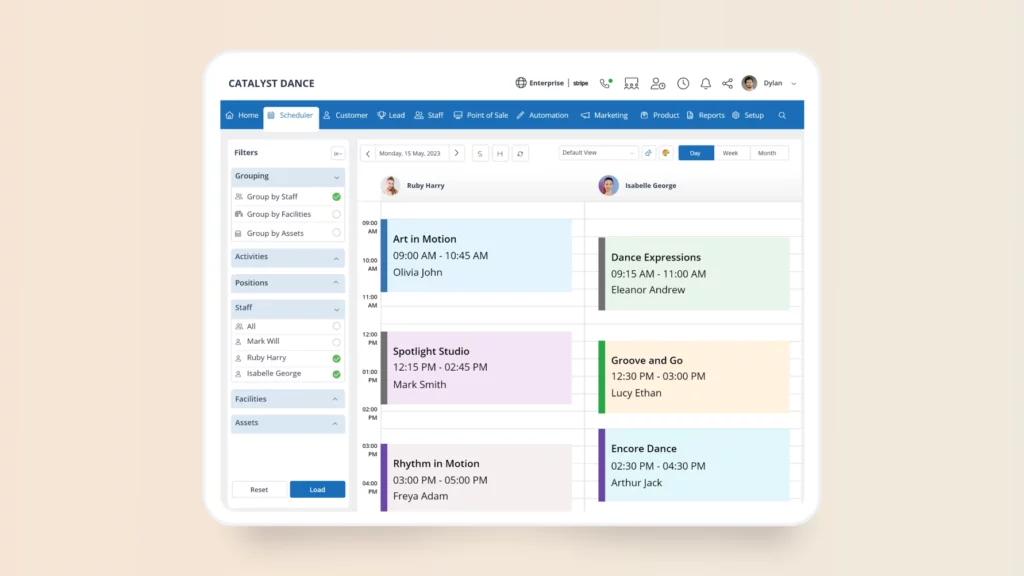Open the notifications bell
Image resolution: width=1024 pixels, height=576 pixels.
706,84
